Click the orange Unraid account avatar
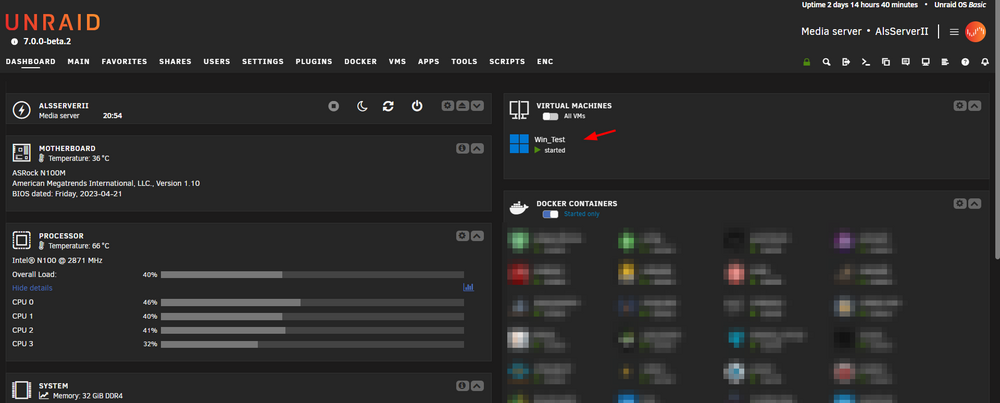Viewport: 1000px width, 403px height. click(975, 31)
